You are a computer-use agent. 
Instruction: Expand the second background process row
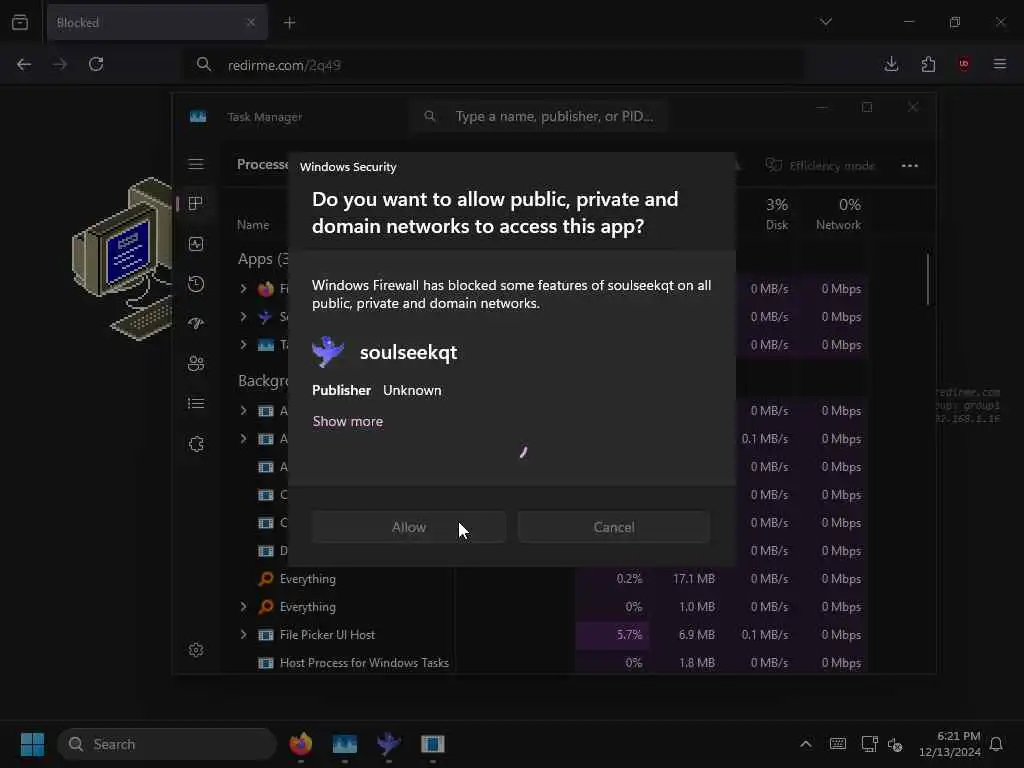pyautogui.click(x=244, y=438)
